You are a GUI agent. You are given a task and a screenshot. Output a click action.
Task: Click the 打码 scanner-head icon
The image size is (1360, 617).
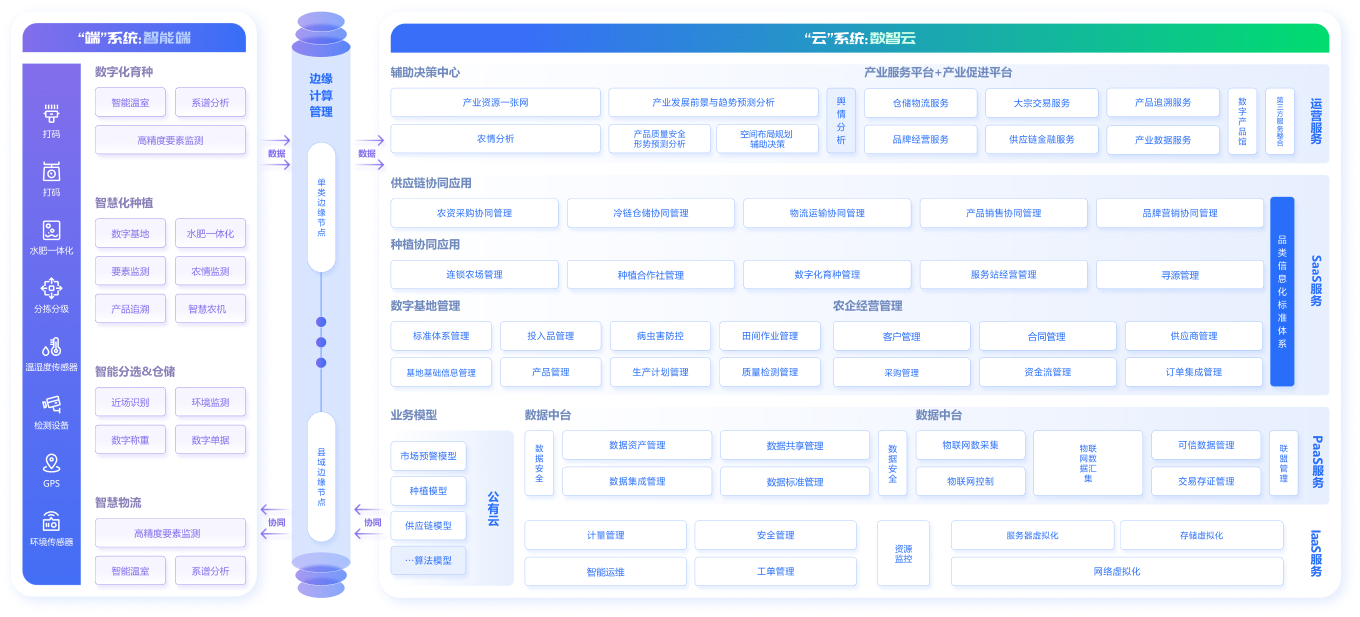(x=51, y=113)
